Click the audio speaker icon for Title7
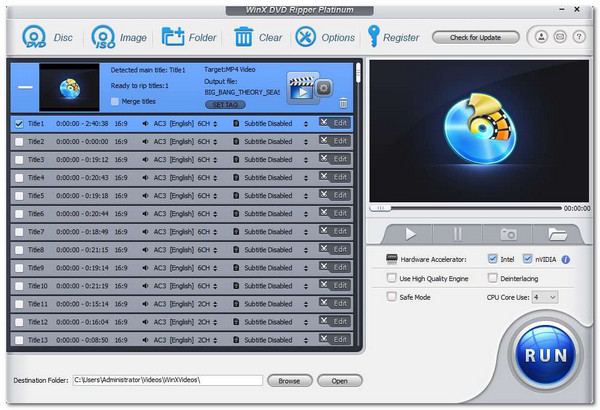600x410 pixels. [145, 232]
